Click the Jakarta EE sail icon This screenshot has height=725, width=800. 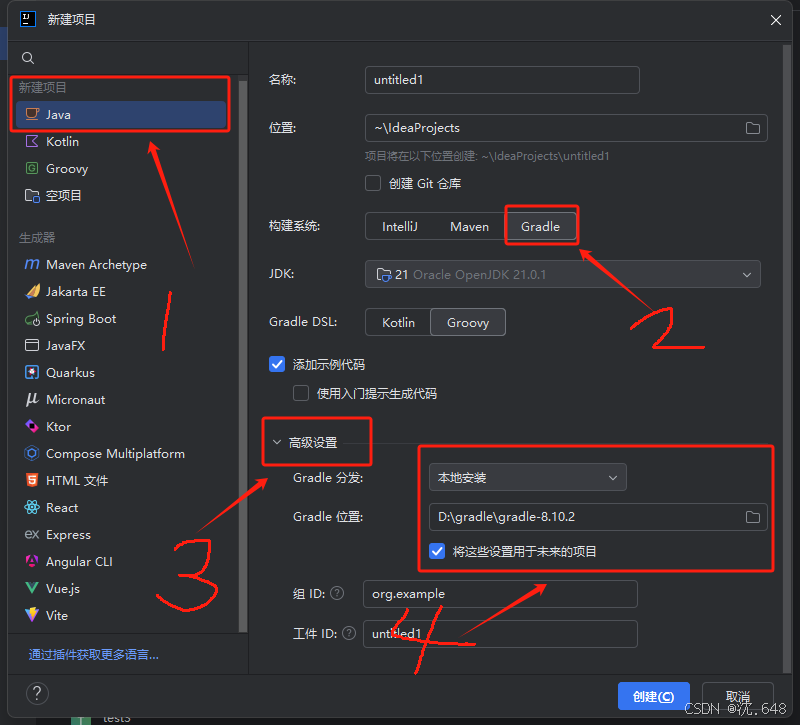tap(32, 291)
